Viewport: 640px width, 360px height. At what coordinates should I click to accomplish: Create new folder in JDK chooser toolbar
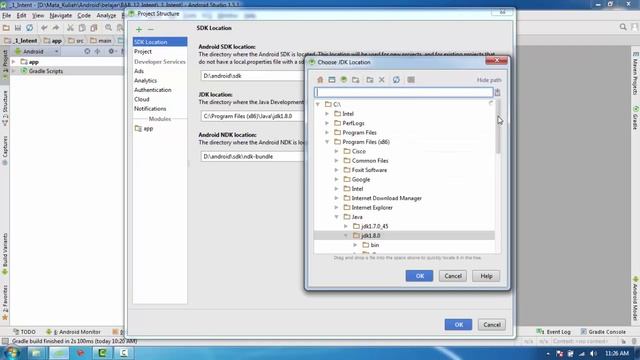coord(370,80)
